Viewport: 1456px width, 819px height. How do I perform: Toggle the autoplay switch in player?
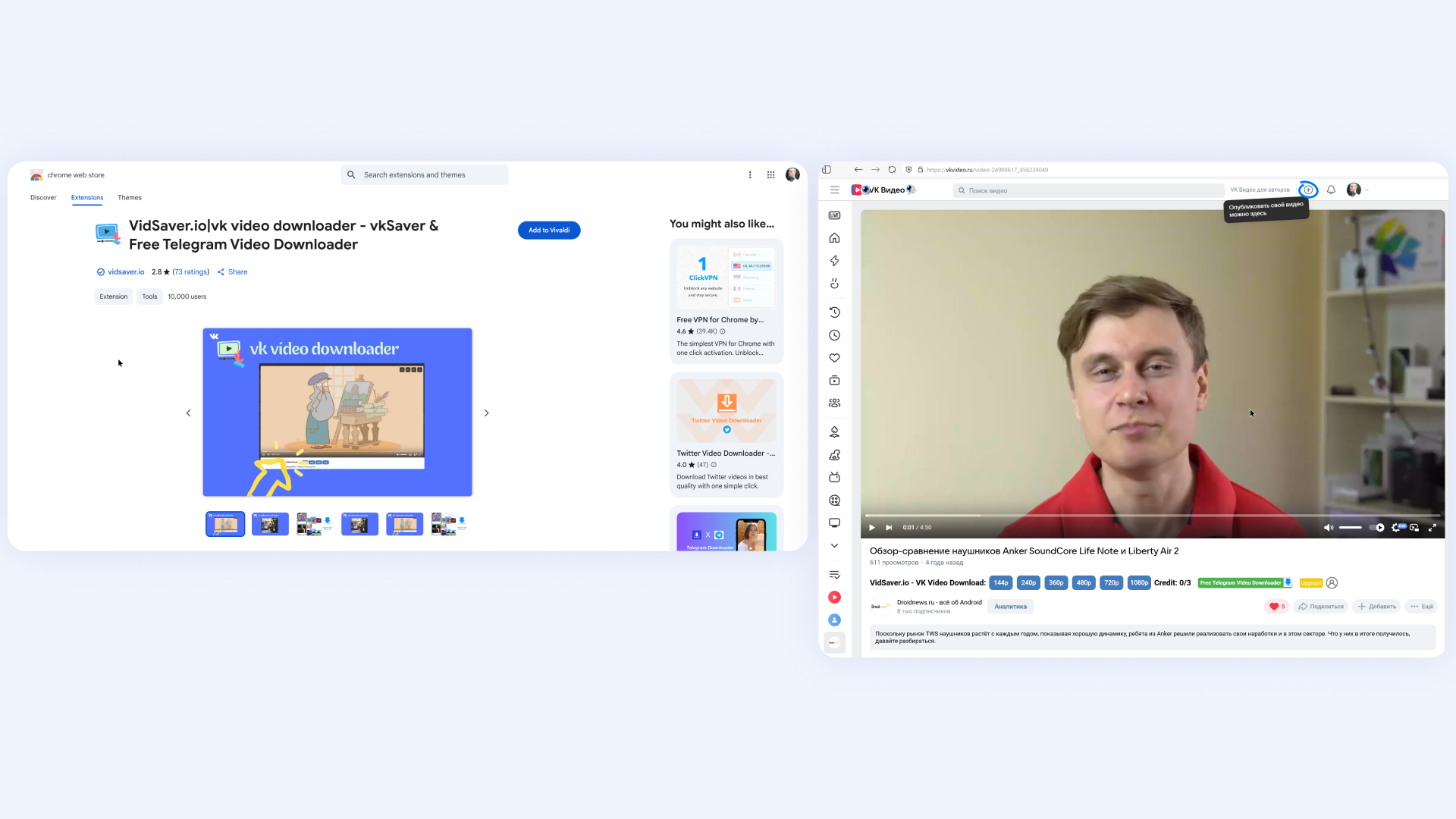pos(1376,528)
